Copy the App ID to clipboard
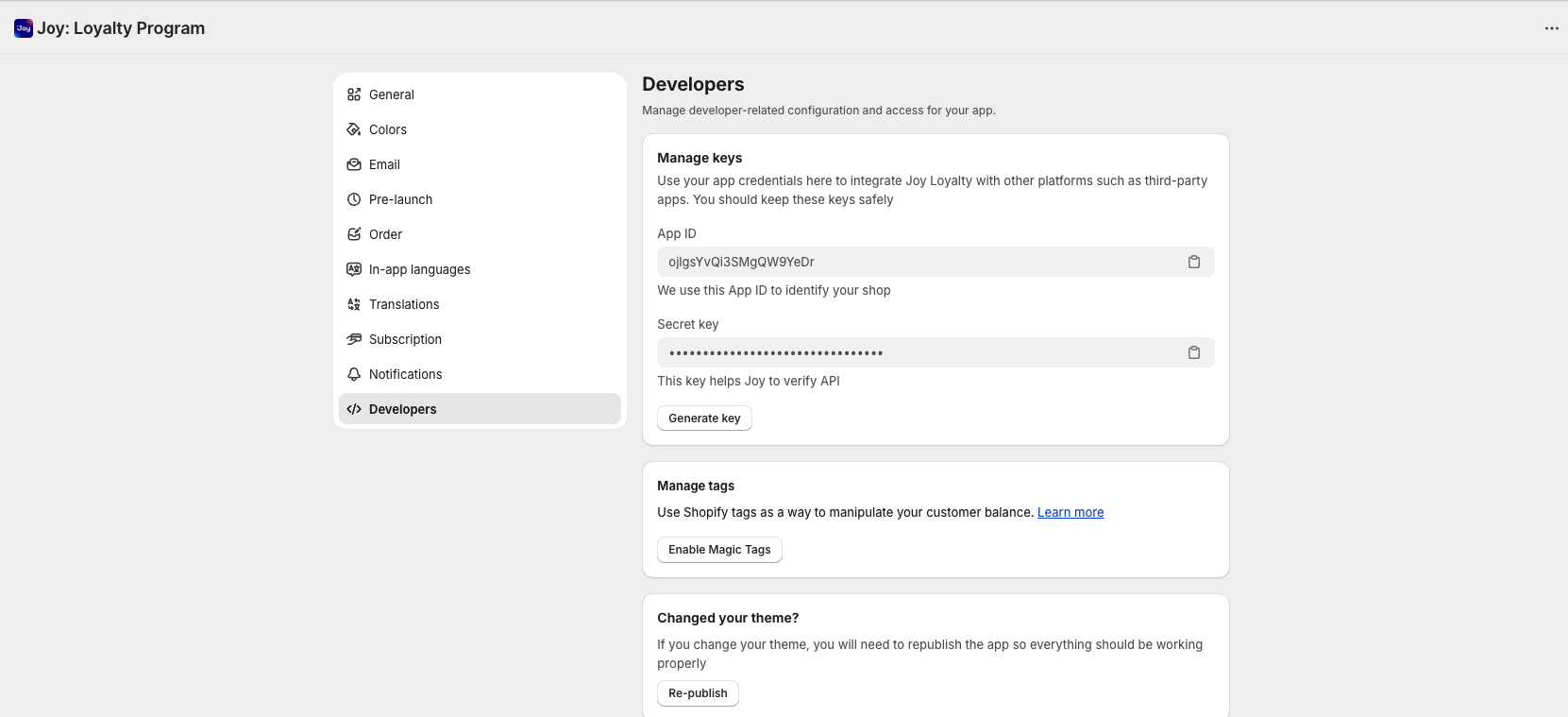The height and width of the screenshot is (717, 1568). click(1193, 262)
